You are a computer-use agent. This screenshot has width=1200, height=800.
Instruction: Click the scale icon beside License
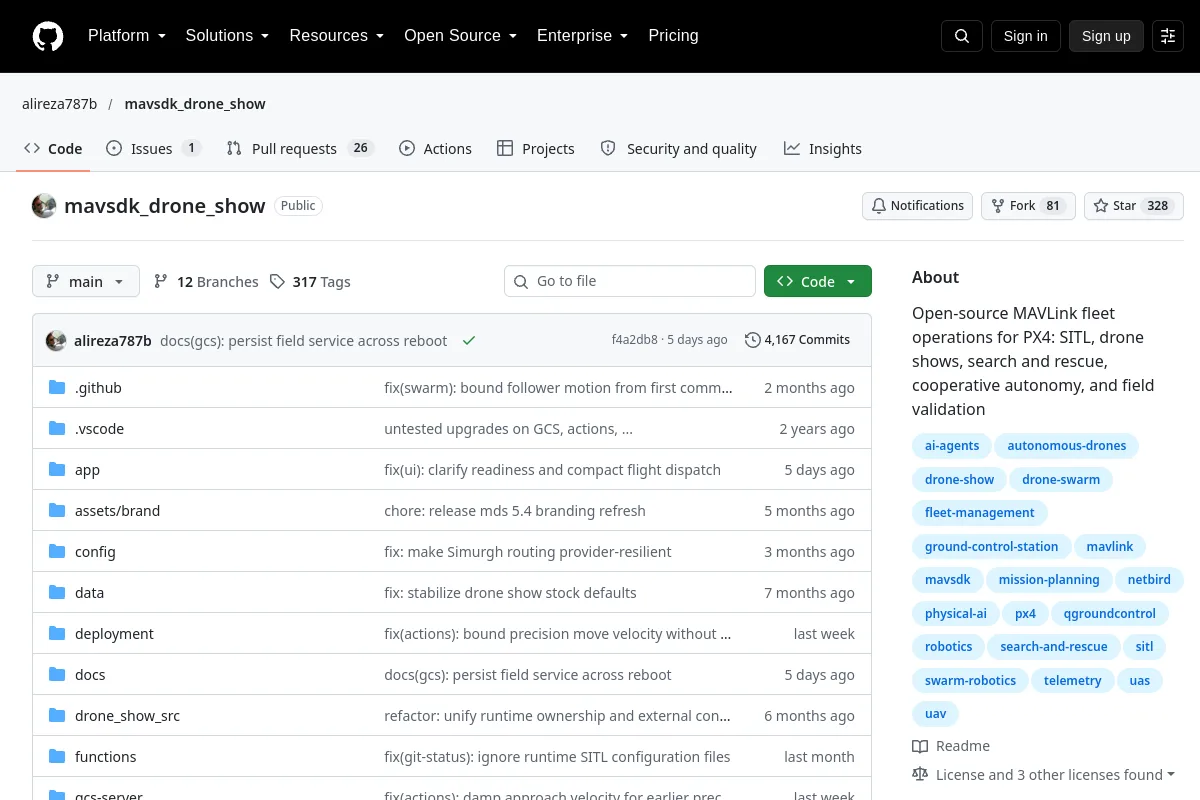tap(920, 775)
